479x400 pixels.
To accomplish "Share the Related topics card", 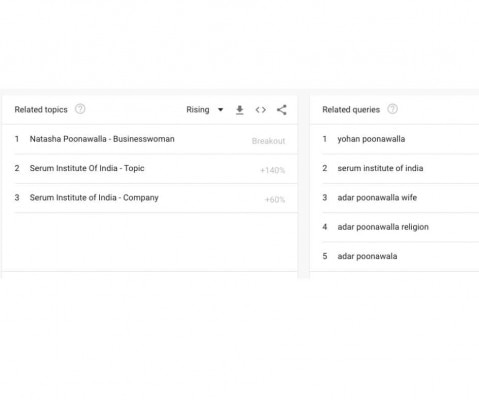I will click(282, 110).
